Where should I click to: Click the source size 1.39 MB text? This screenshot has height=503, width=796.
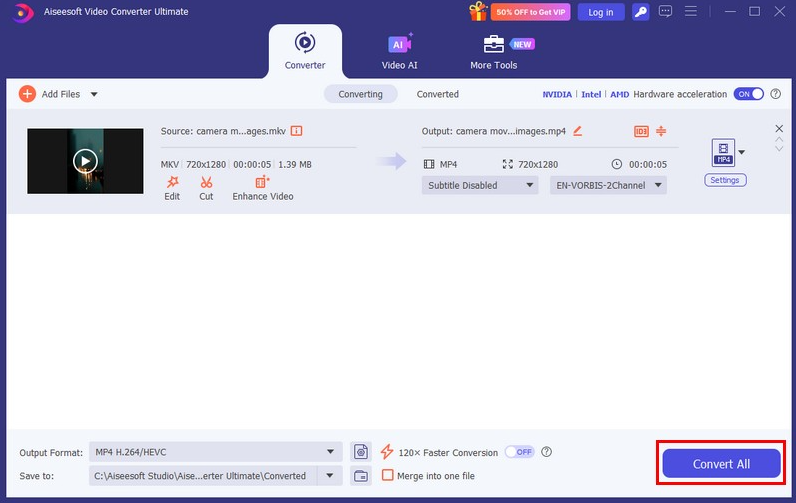click(295, 164)
